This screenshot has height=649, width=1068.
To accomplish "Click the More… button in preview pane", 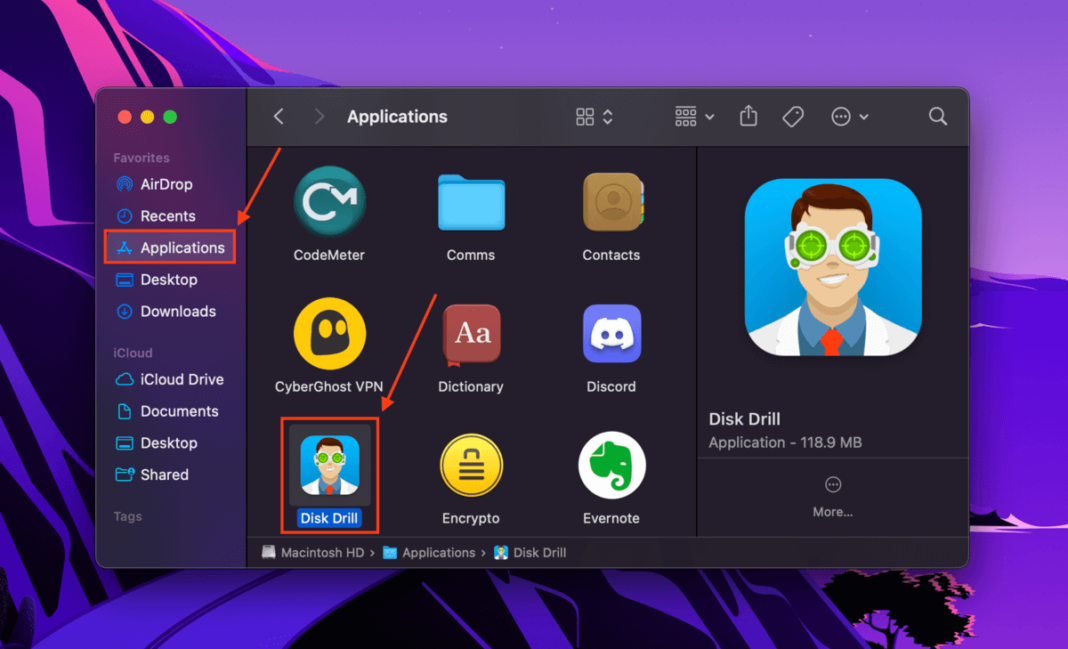I will [x=832, y=496].
